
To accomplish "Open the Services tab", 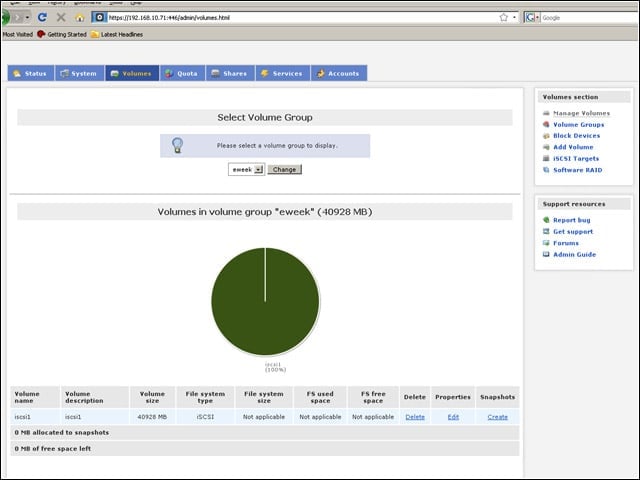I will 282,73.
